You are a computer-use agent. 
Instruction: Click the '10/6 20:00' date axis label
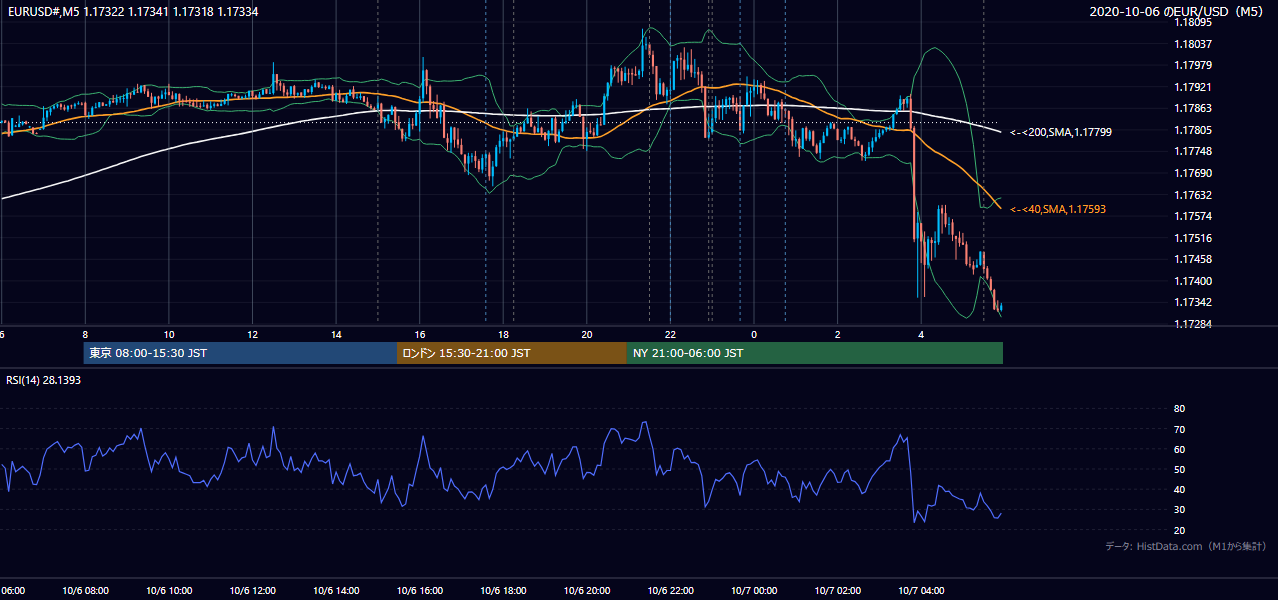(x=587, y=591)
